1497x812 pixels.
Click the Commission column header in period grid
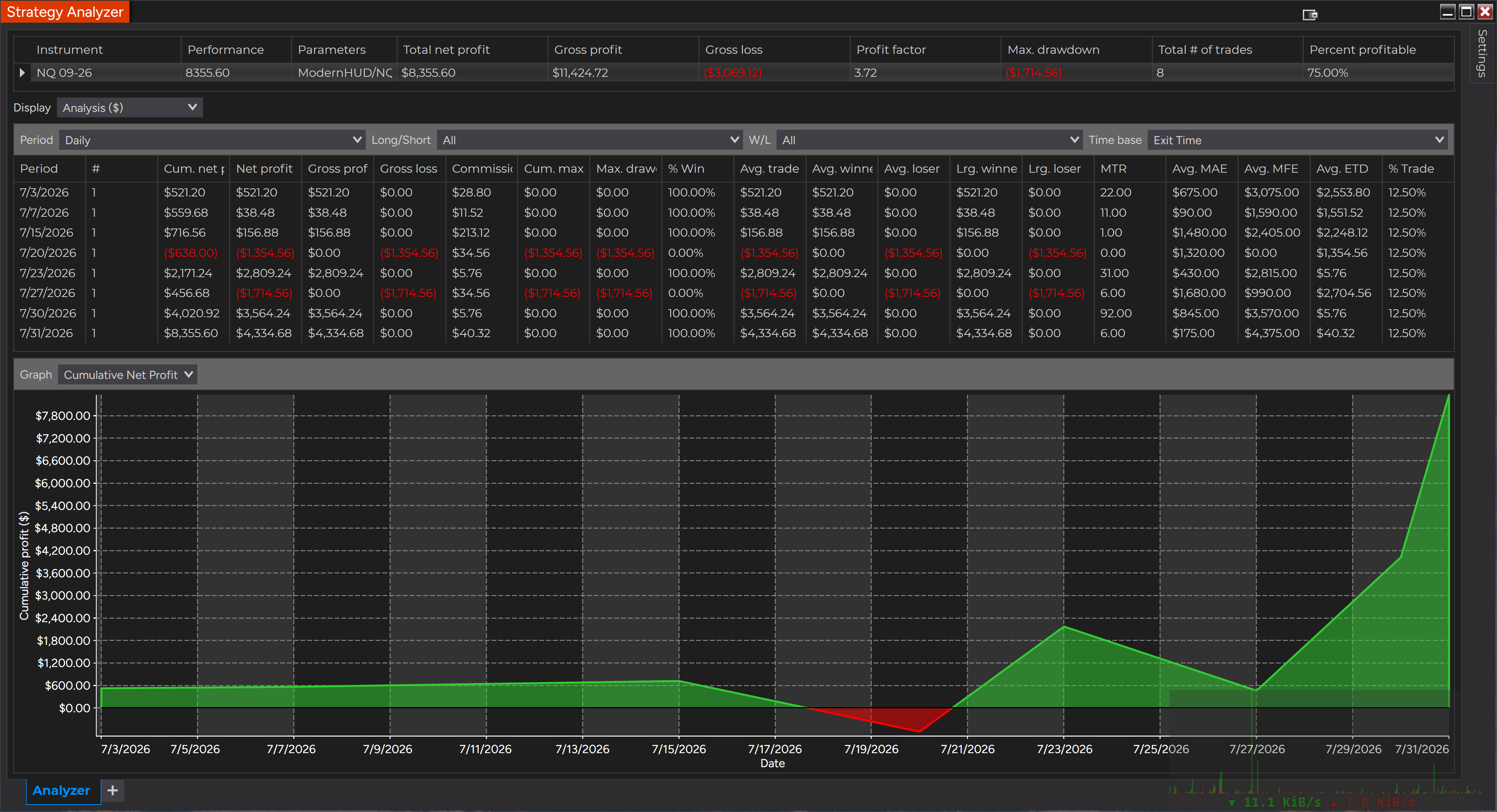[482, 168]
